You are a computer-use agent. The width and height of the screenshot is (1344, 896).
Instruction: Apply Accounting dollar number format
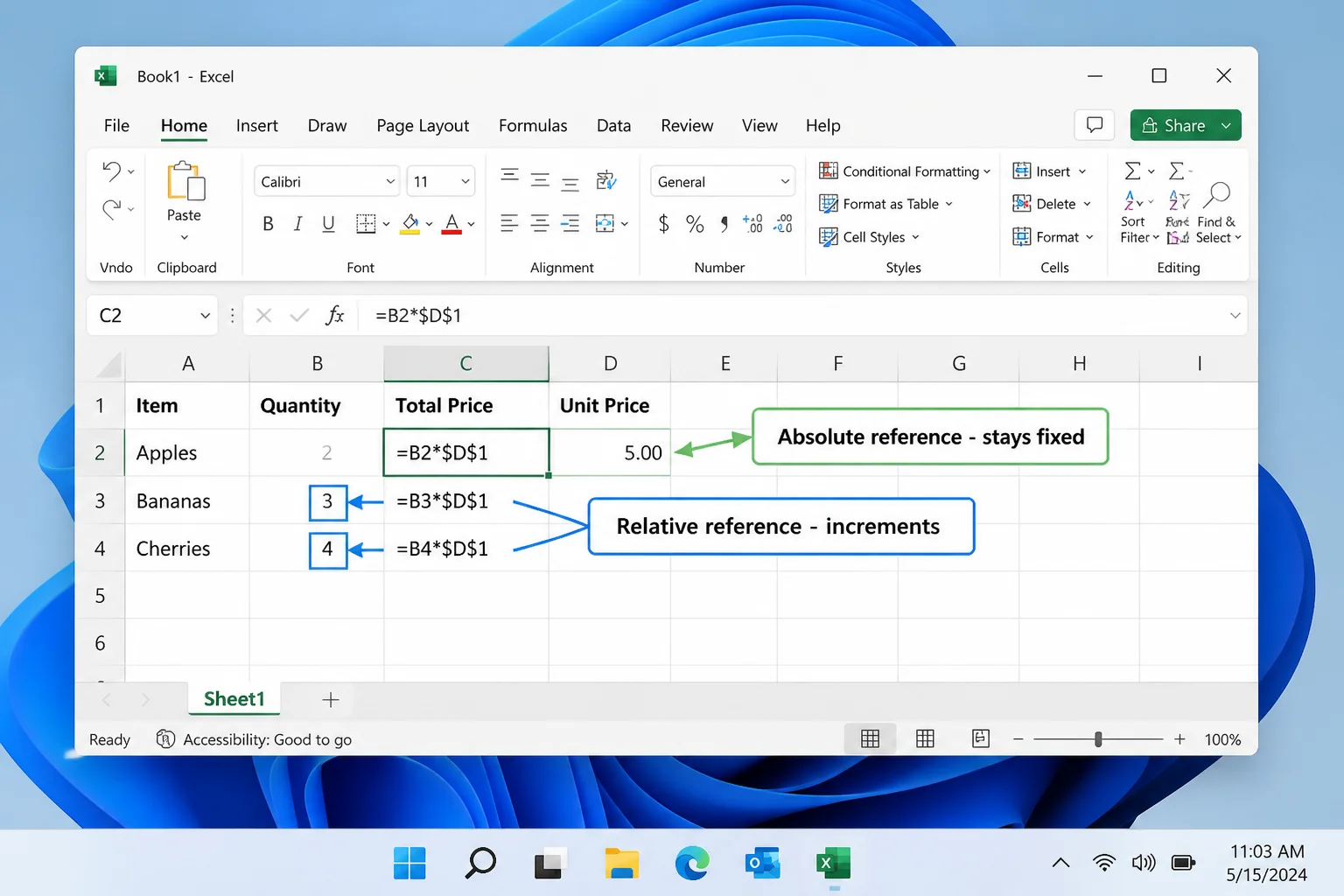664,224
